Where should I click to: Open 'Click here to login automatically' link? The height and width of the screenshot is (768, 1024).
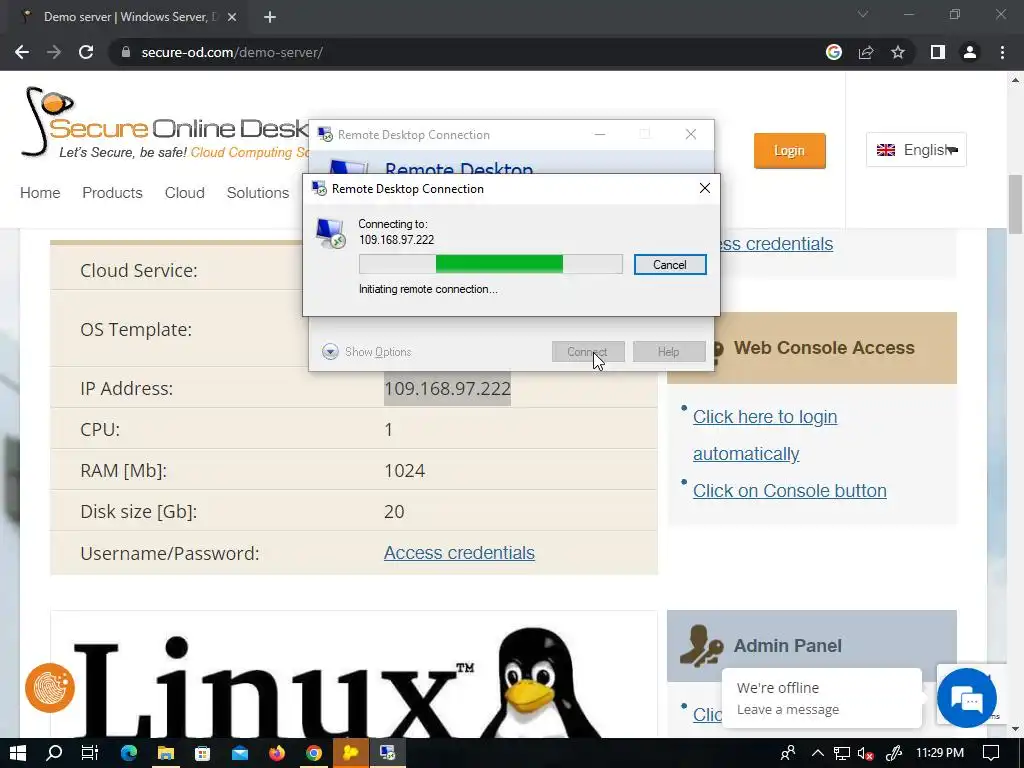765,435
